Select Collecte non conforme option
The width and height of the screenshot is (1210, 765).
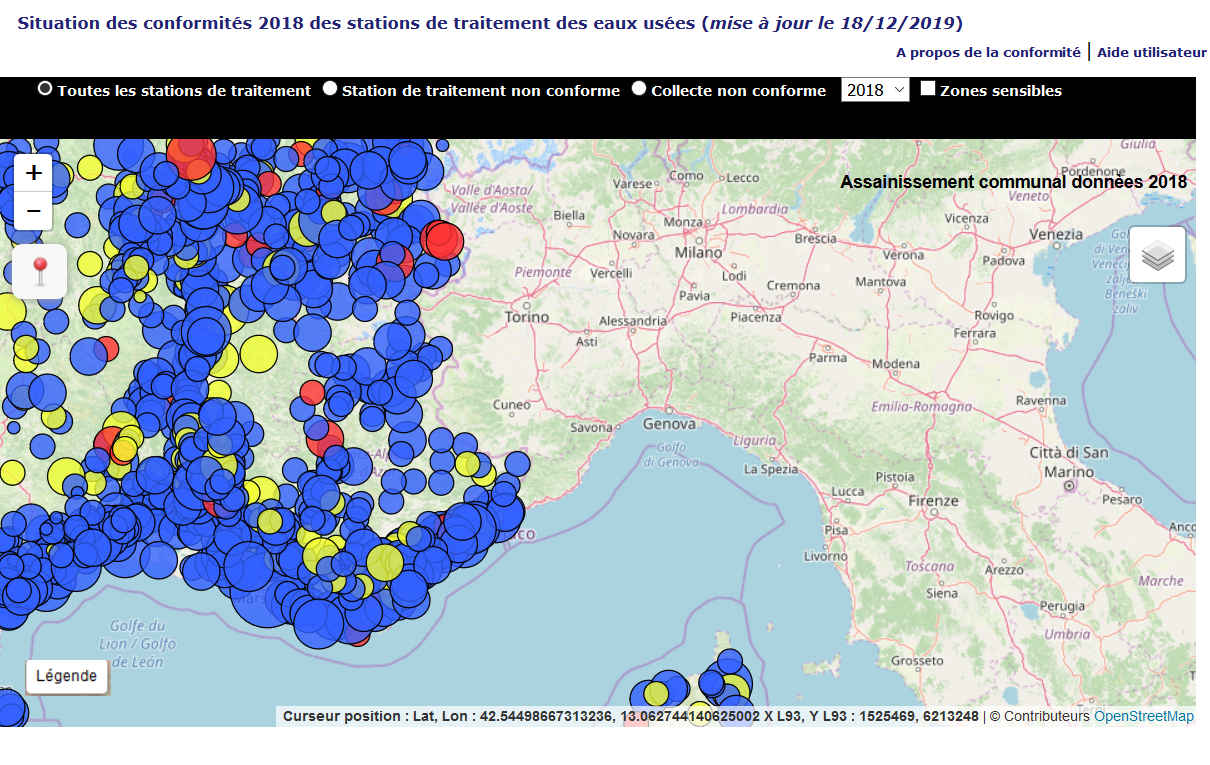[x=639, y=89]
